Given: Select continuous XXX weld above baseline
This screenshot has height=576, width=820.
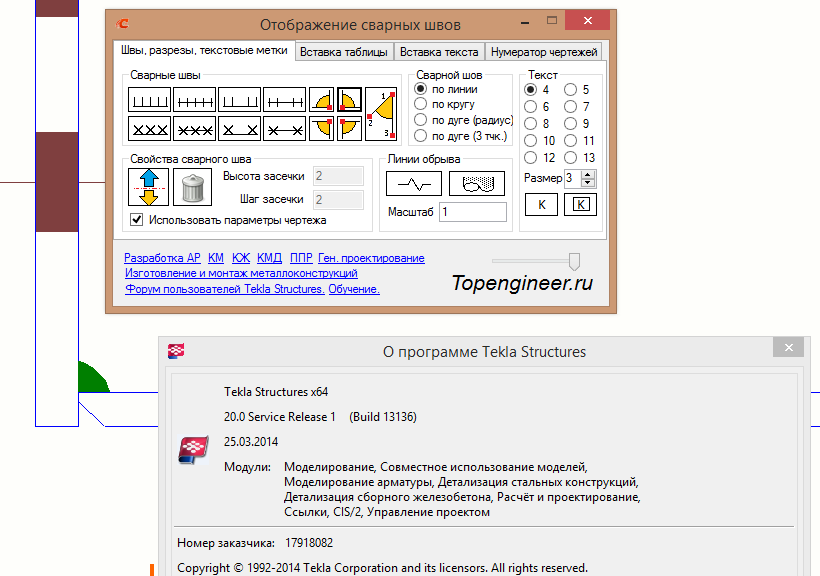Looking at the screenshot, I should 149,128.
